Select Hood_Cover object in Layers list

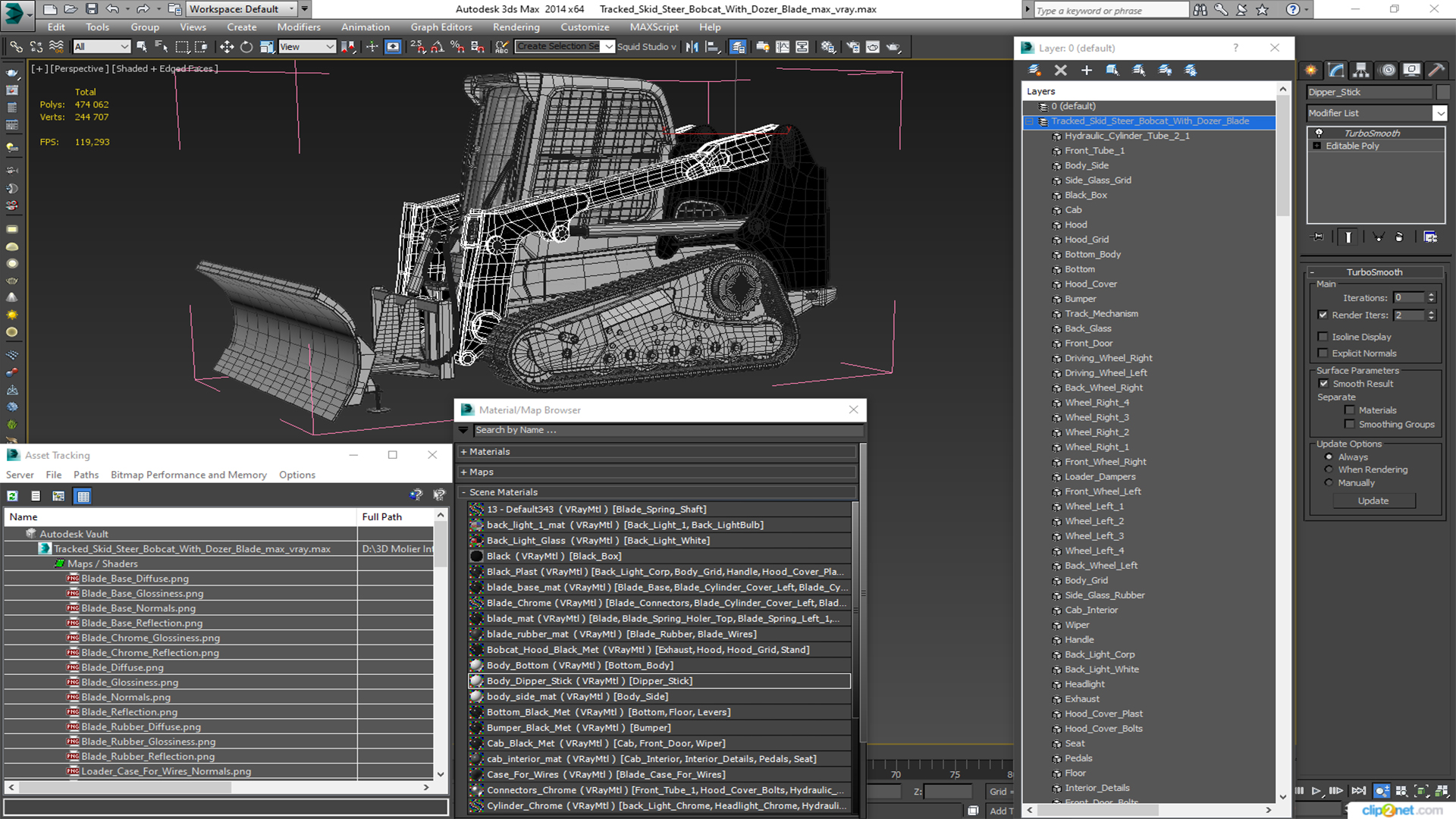click(1090, 284)
